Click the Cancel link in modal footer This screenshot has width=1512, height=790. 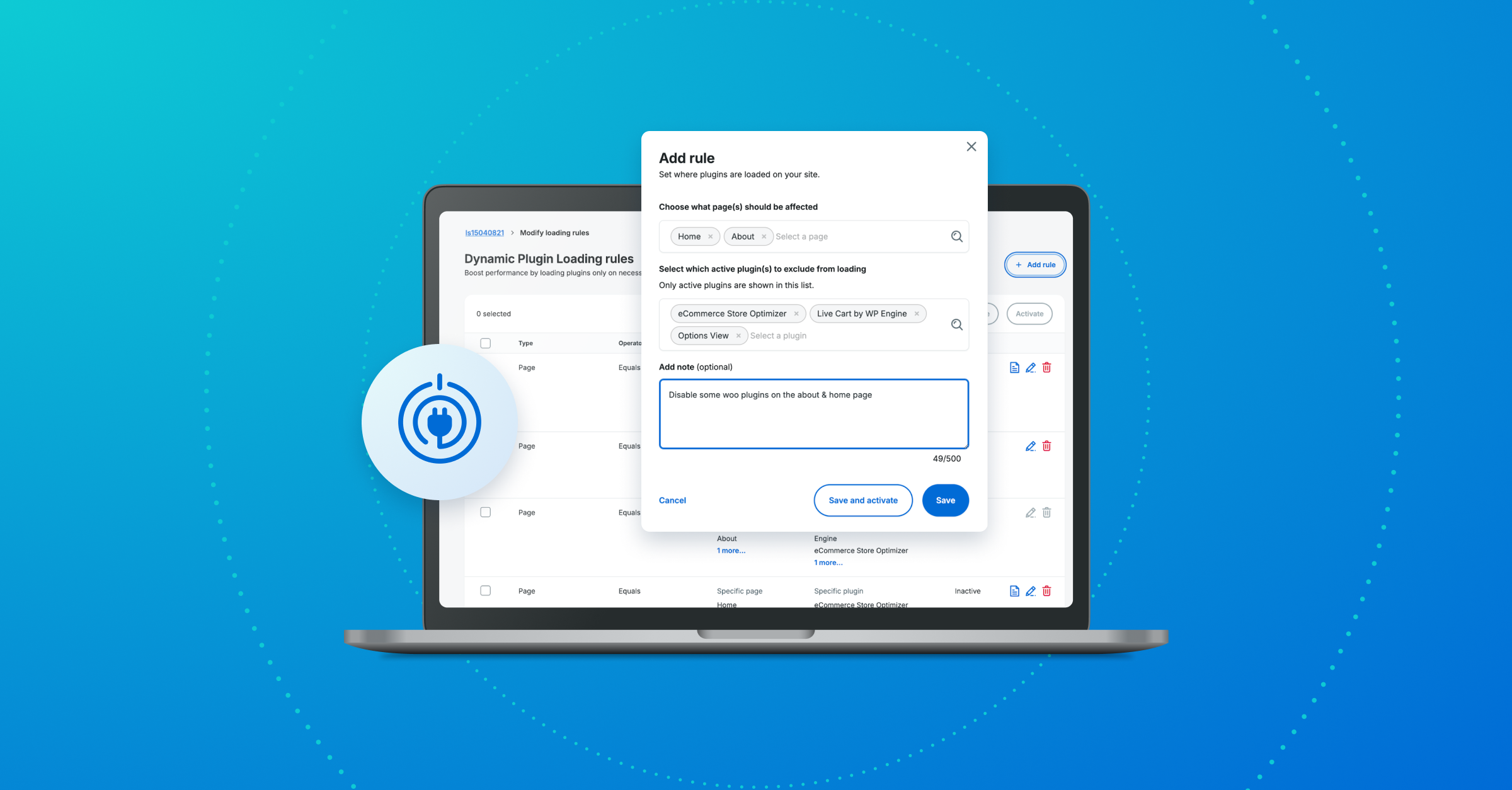pyautogui.click(x=672, y=500)
